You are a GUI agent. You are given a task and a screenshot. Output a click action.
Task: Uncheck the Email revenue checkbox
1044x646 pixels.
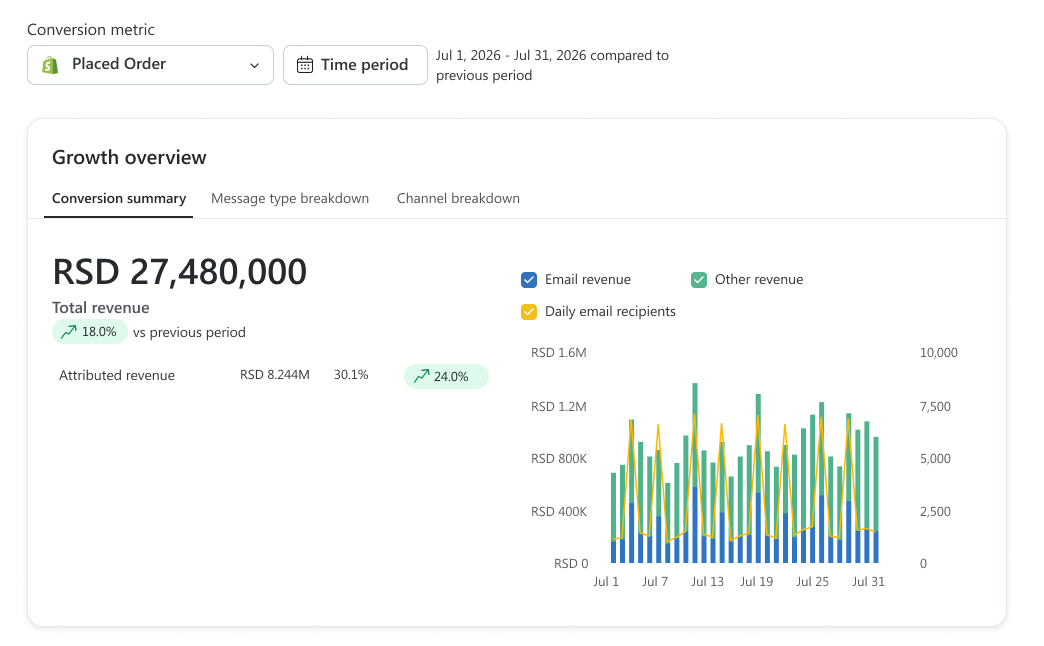coord(529,280)
